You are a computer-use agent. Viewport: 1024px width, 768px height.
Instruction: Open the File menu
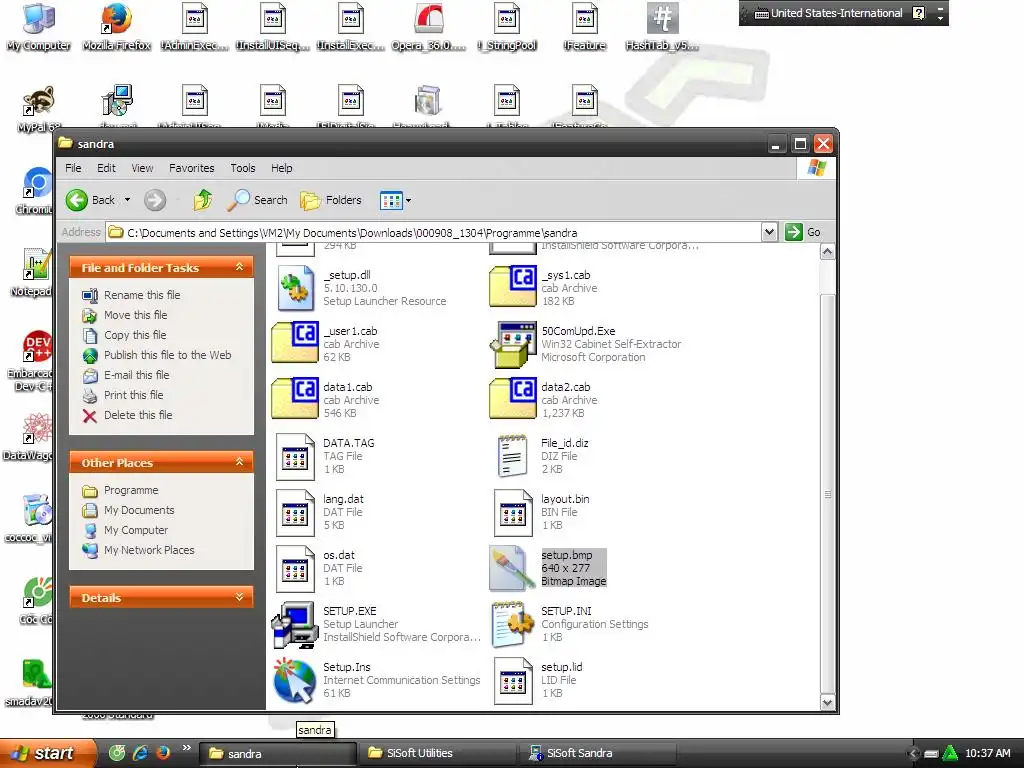[x=73, y=168]
